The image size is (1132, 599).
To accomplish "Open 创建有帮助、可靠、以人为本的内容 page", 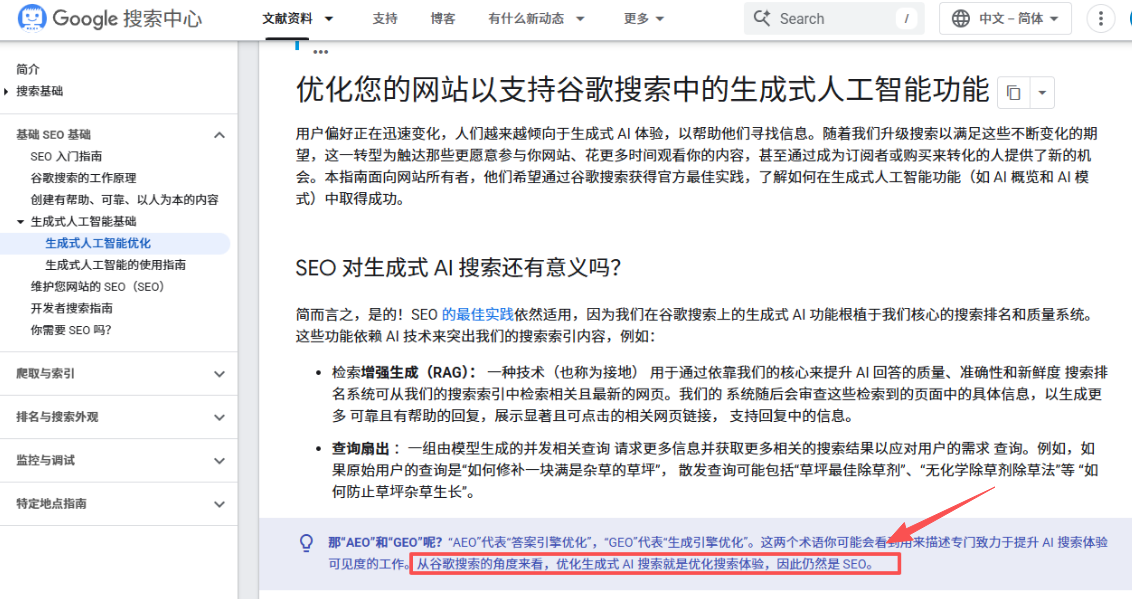I will (124, 199).
